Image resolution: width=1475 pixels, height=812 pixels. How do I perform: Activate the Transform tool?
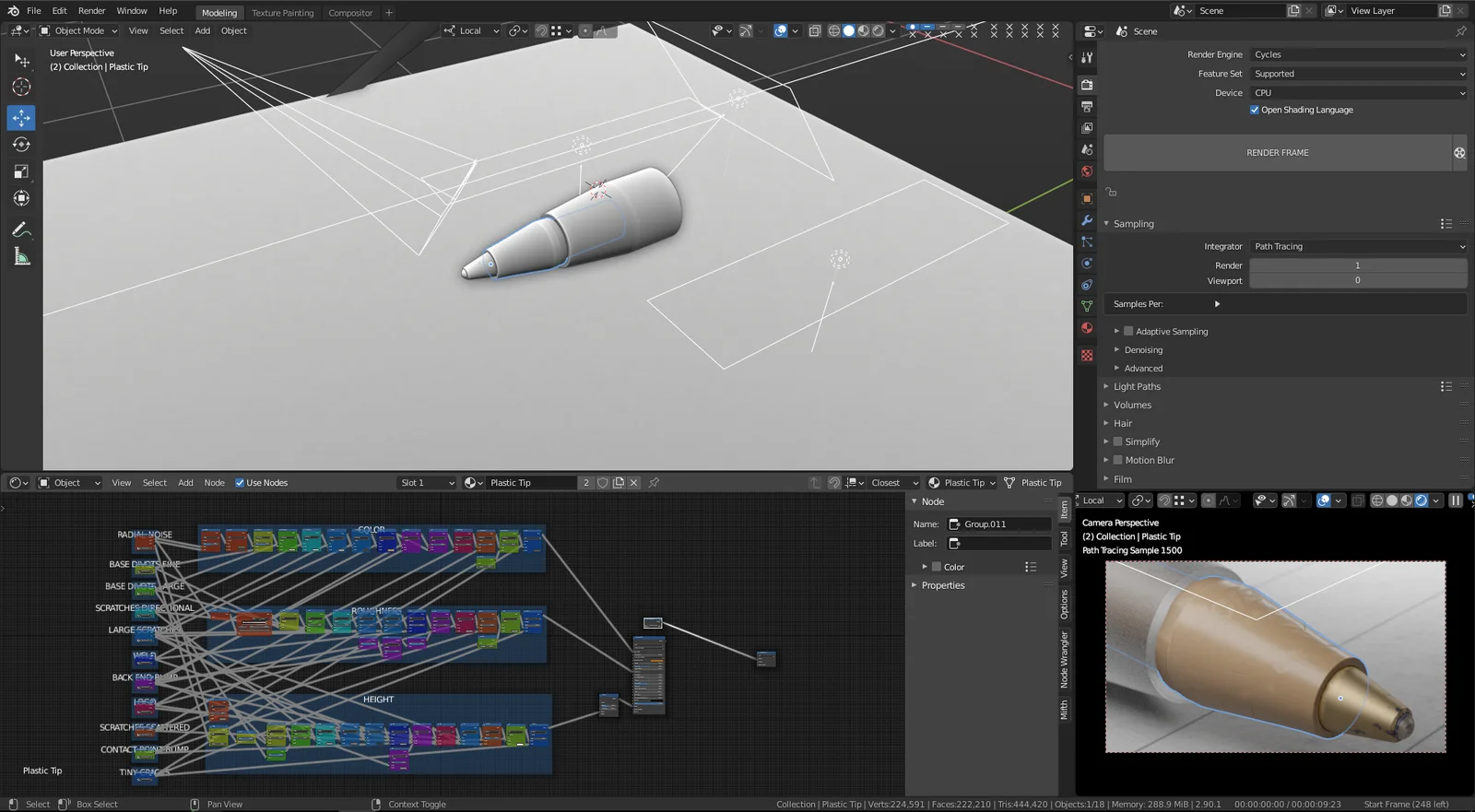[x=21, y=198]
